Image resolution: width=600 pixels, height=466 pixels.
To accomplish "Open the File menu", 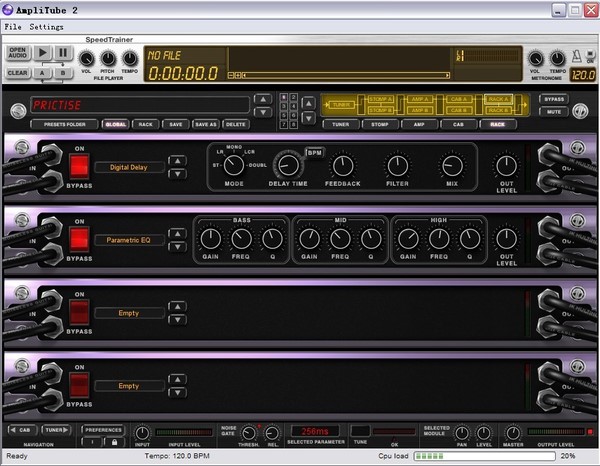I will 13,27.
